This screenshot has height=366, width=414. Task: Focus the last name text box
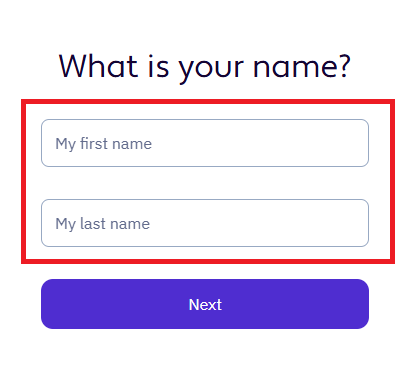[205, 223]
